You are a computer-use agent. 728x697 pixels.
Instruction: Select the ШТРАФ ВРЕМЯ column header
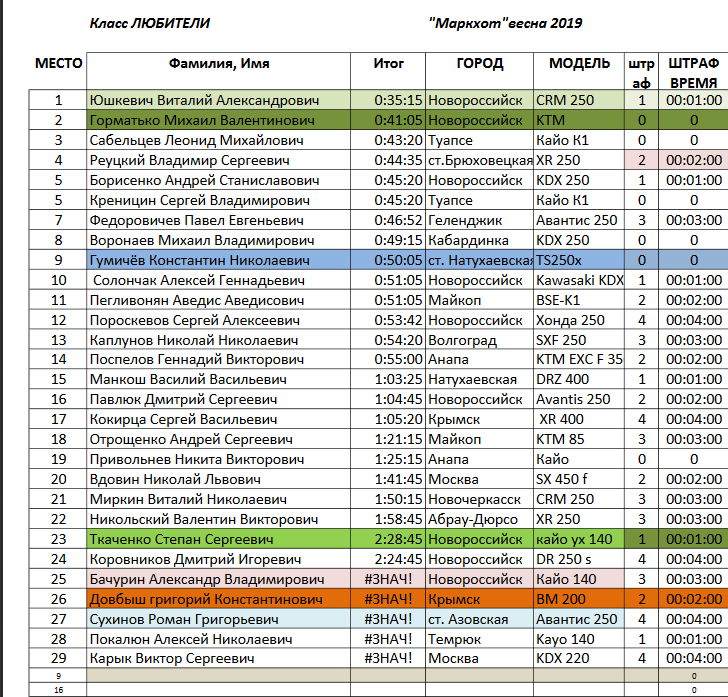694,73
